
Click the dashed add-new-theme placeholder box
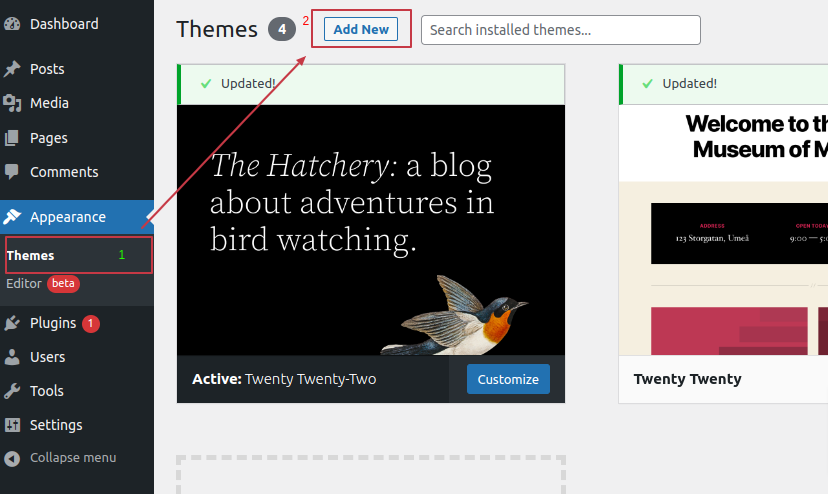point(371,475)
